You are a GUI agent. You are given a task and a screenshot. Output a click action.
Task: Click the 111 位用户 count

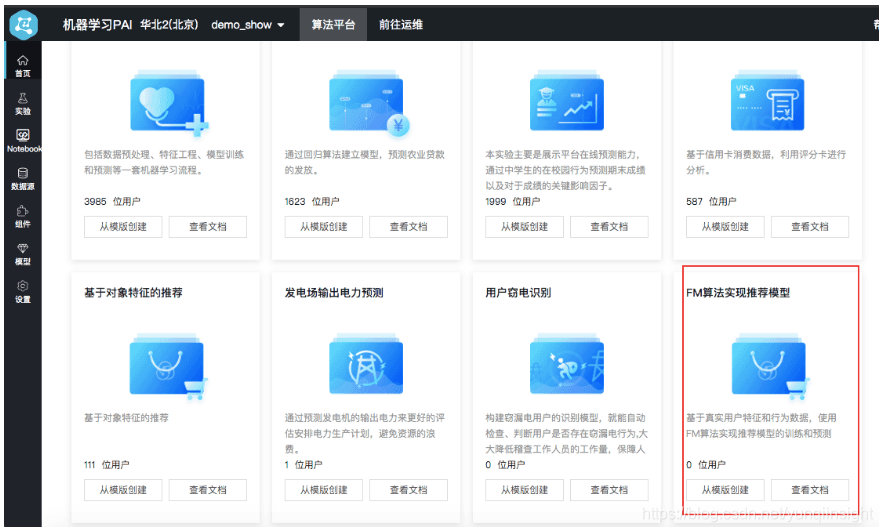[106, 465]
